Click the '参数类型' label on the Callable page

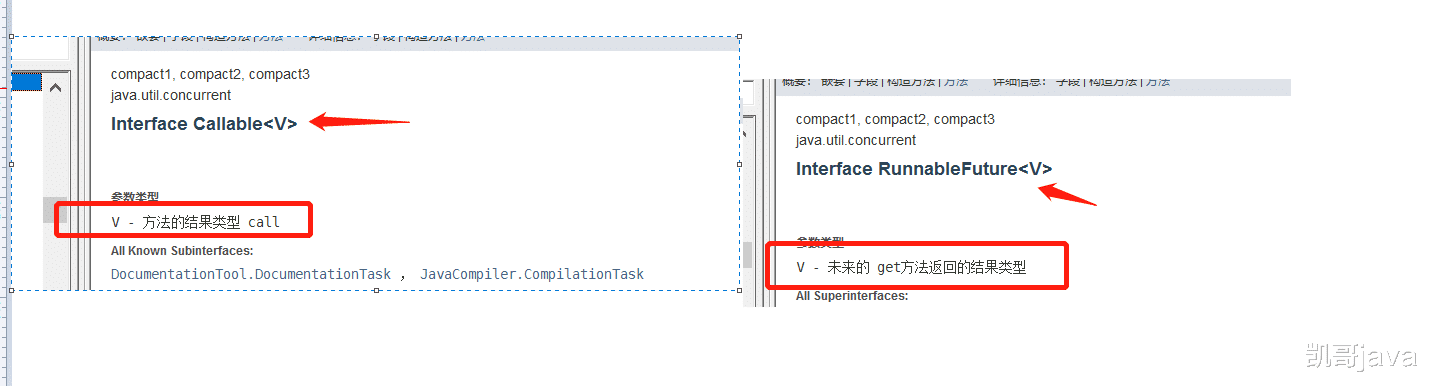[135, 198]
